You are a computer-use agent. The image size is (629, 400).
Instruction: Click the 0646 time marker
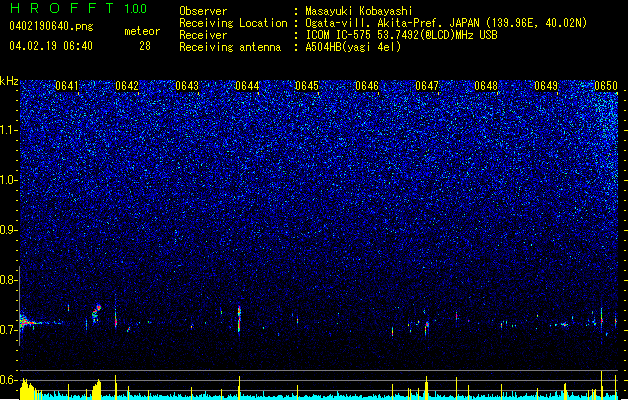[x=367, y=86]
